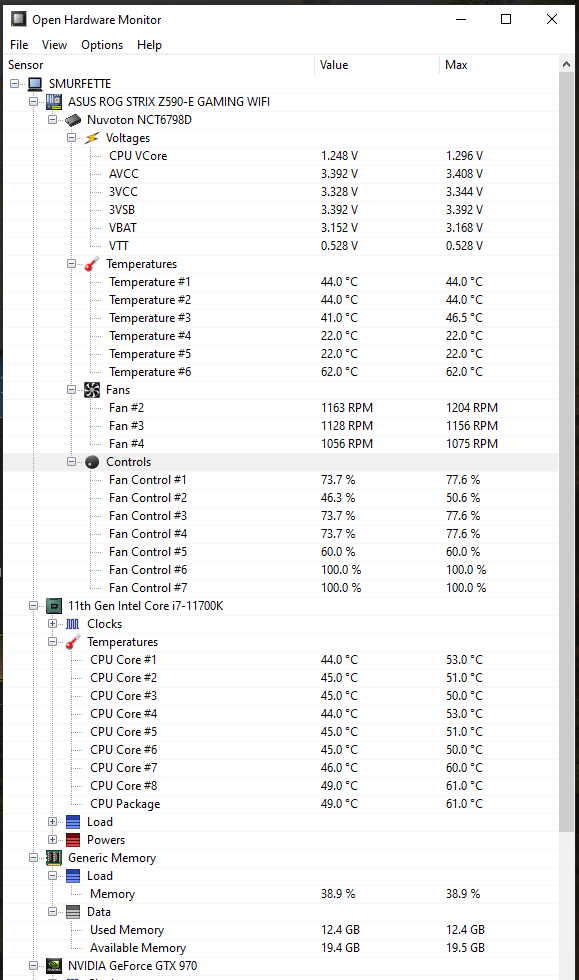Select the Fan Control #5 entry
The width and height of the screenshot is (579, 980).
147,551
